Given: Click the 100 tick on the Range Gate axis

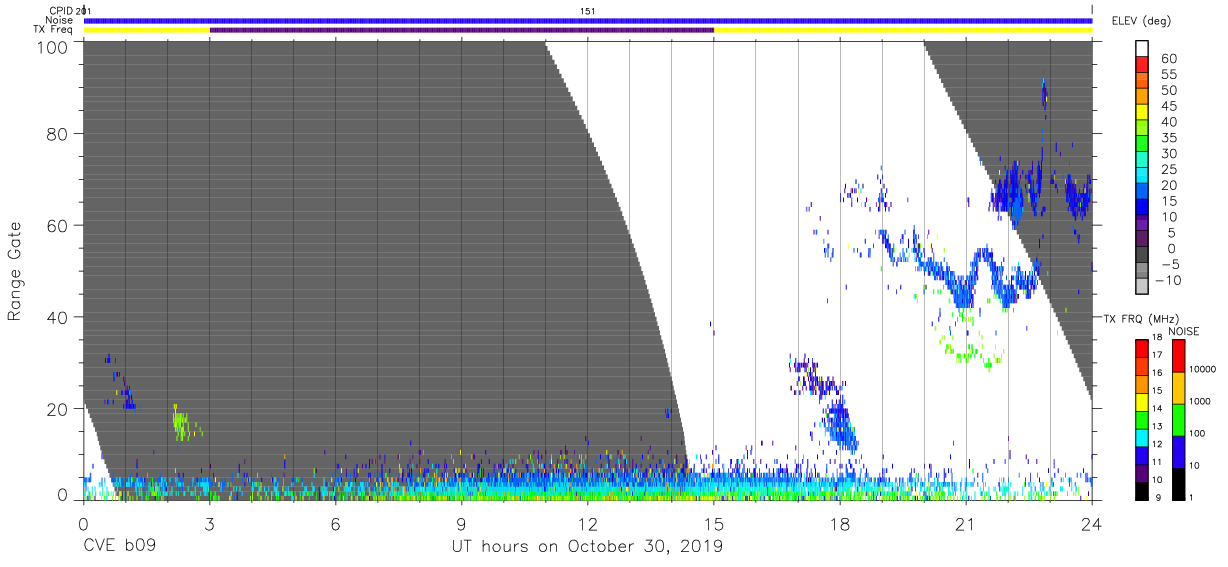Looking at the screenshot, I should coord(52,47).
